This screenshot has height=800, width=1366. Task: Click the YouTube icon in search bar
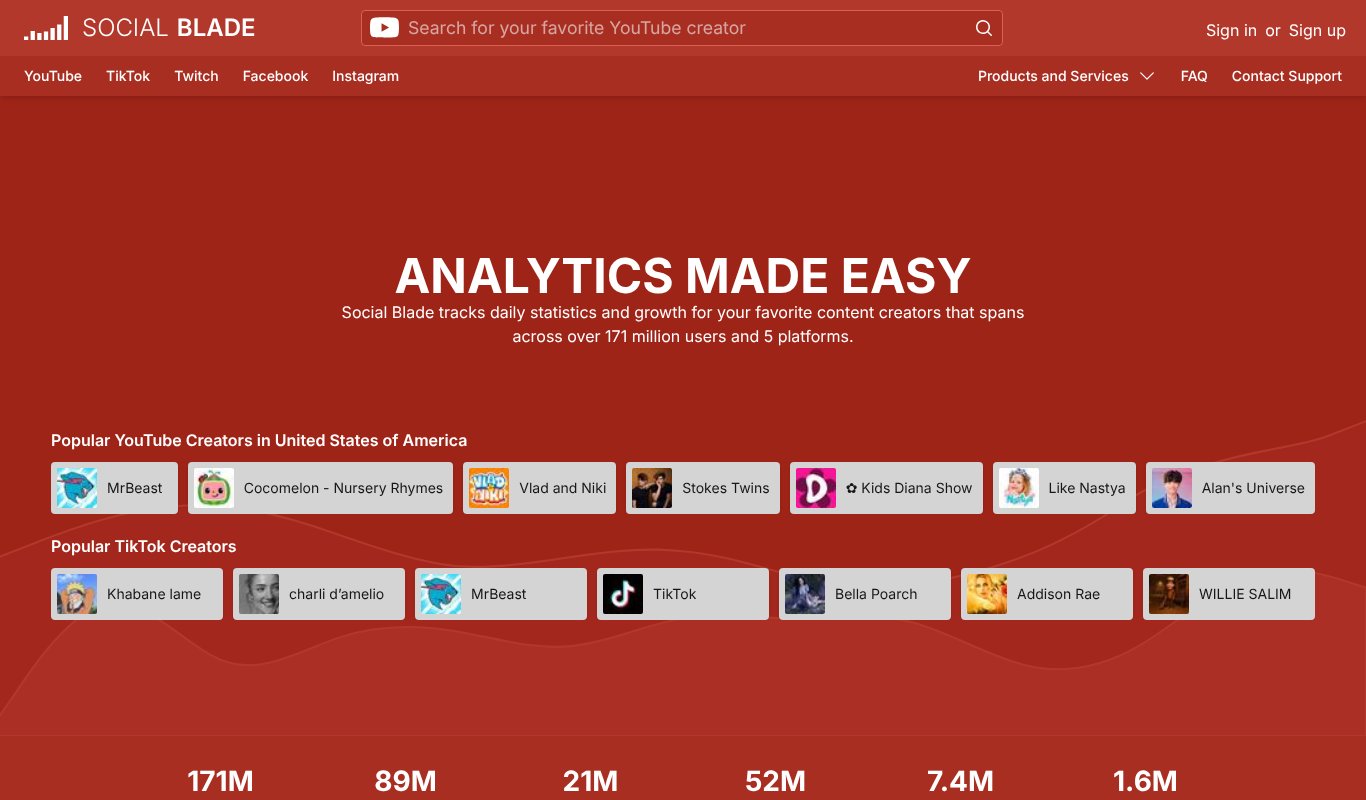pyautogui.click(x=384, y=28)
